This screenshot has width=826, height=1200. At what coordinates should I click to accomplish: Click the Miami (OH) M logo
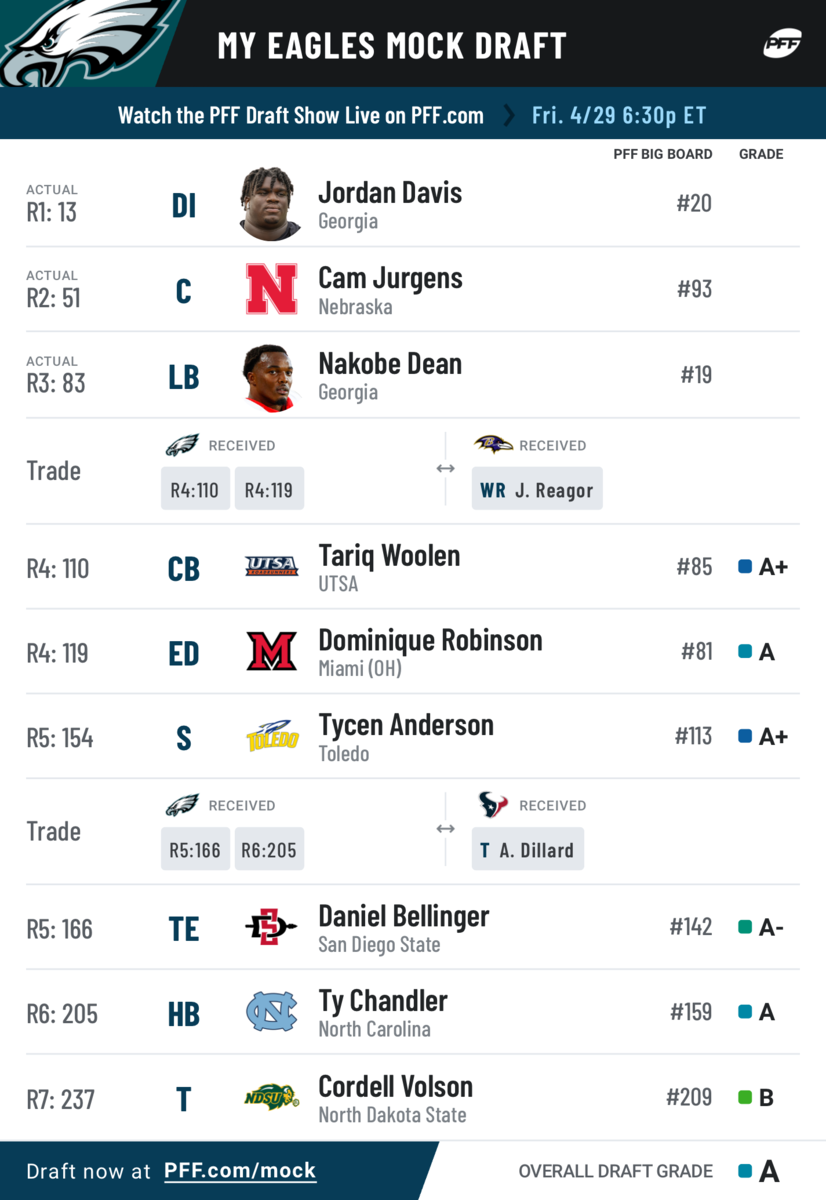pos(271,651)
